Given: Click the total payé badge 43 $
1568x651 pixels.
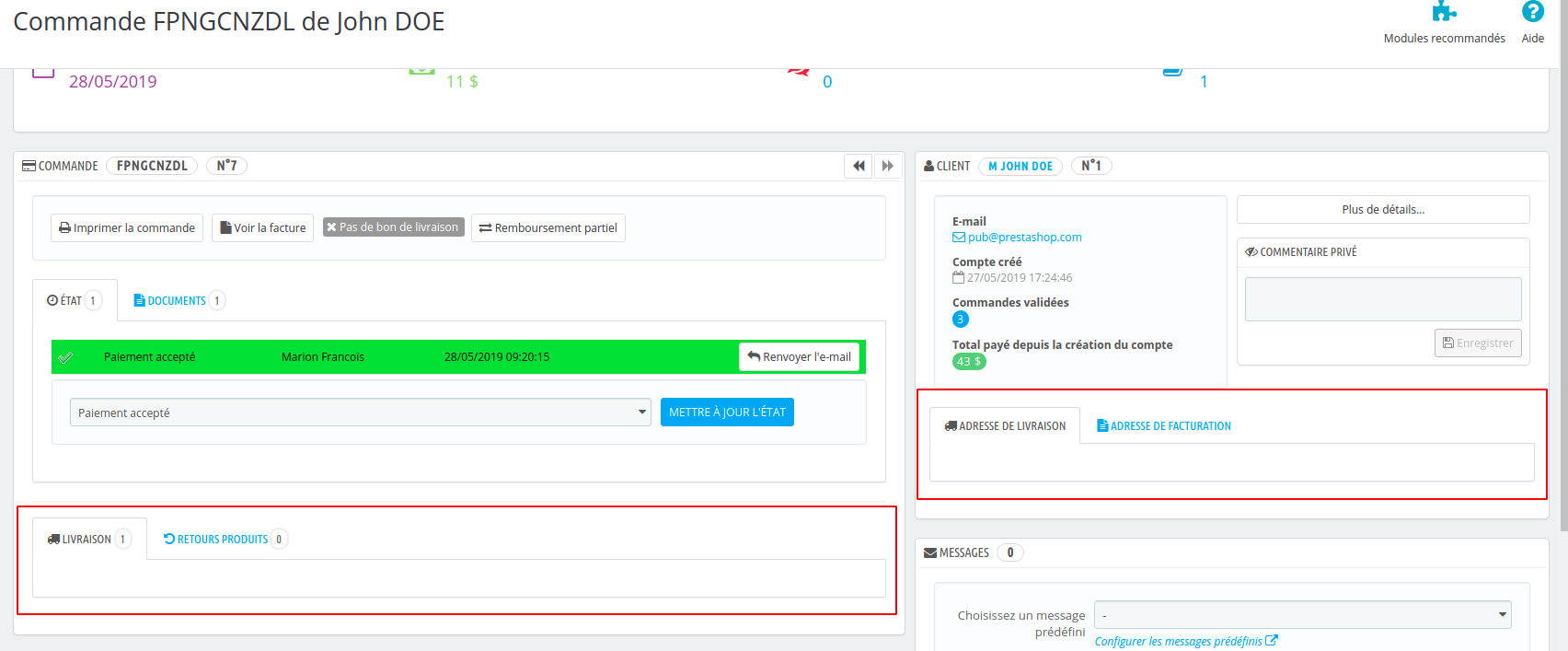Looking at the screenshot, I should pyautogui.click(x=969, y=362).
